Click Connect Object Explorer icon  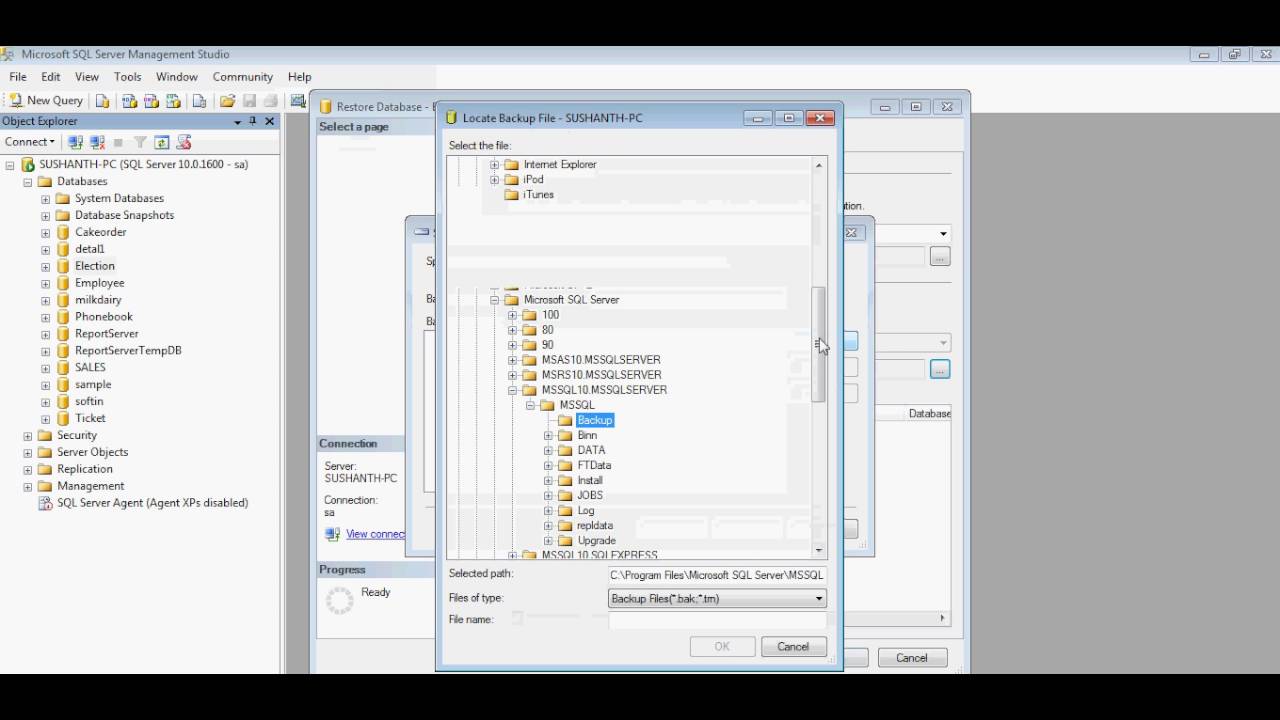(76, 142)
